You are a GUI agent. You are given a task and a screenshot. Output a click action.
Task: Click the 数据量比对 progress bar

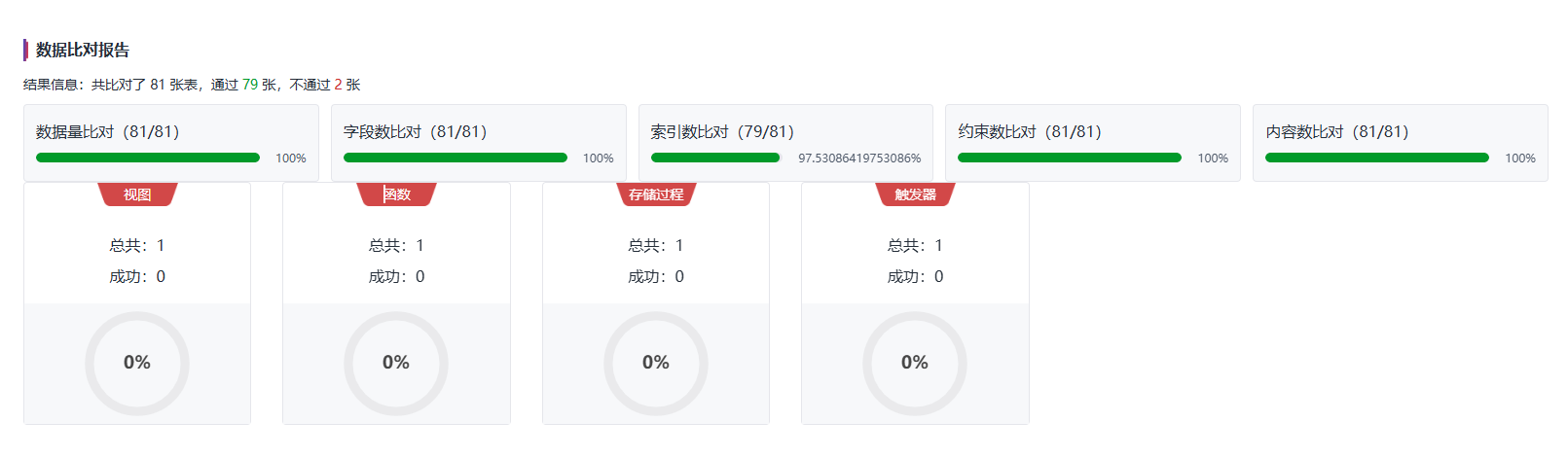point(148,158)
